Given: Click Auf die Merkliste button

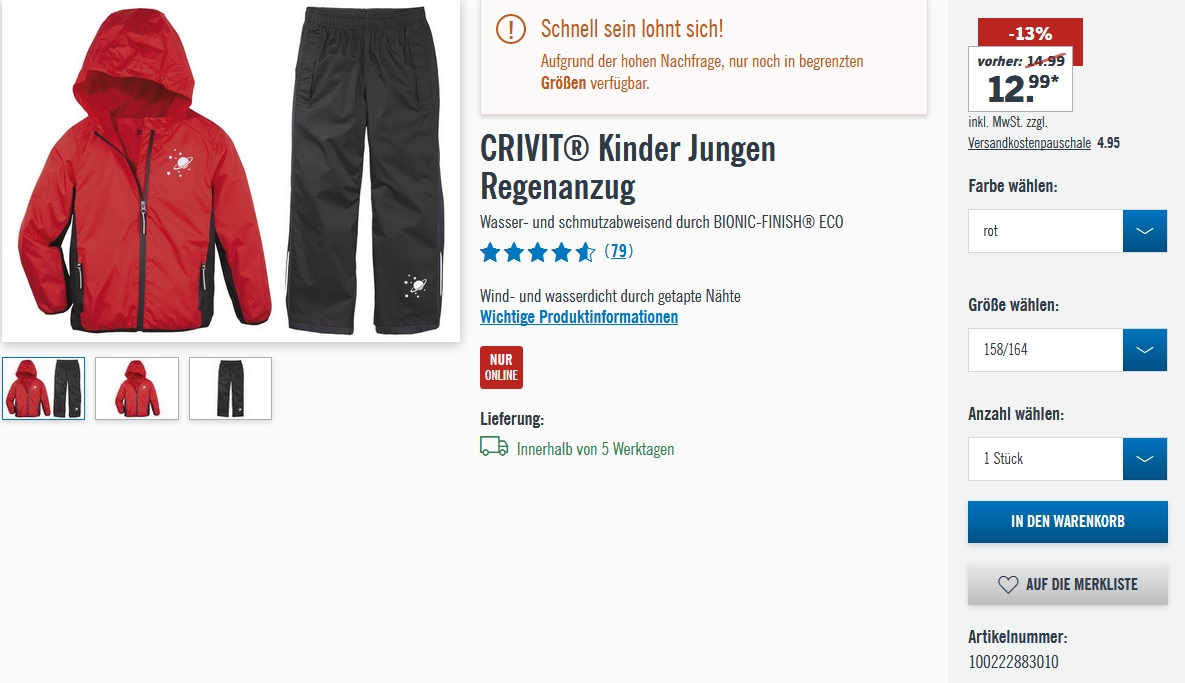Looking at the screenshot, I should point(1068,584).
